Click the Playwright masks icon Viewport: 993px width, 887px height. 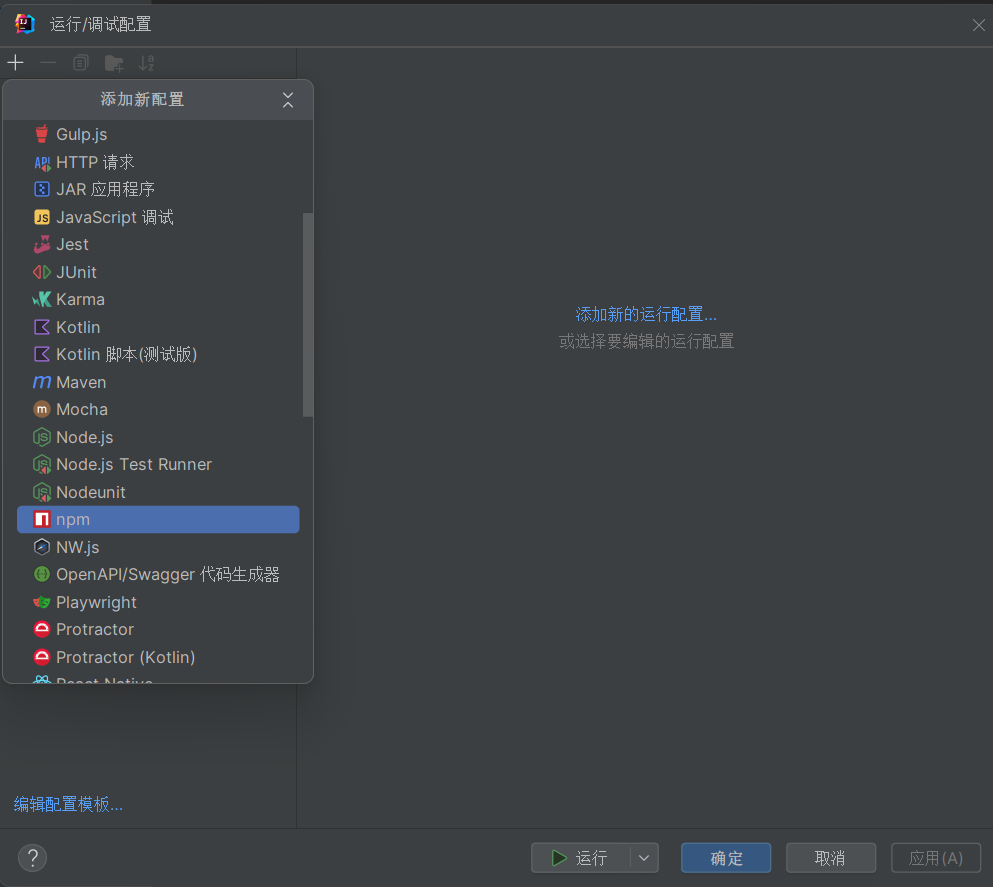(x=42, y=602)
